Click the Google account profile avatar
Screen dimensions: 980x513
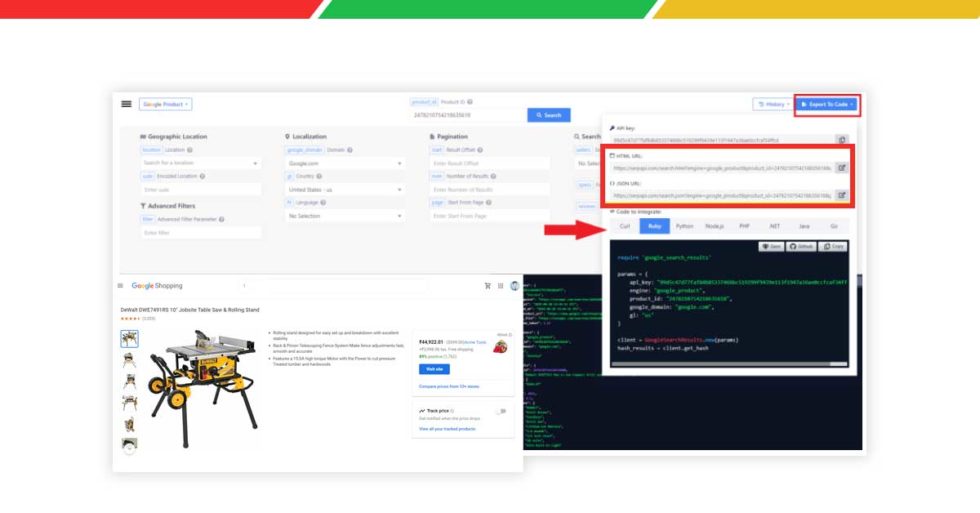pos(515,286)
